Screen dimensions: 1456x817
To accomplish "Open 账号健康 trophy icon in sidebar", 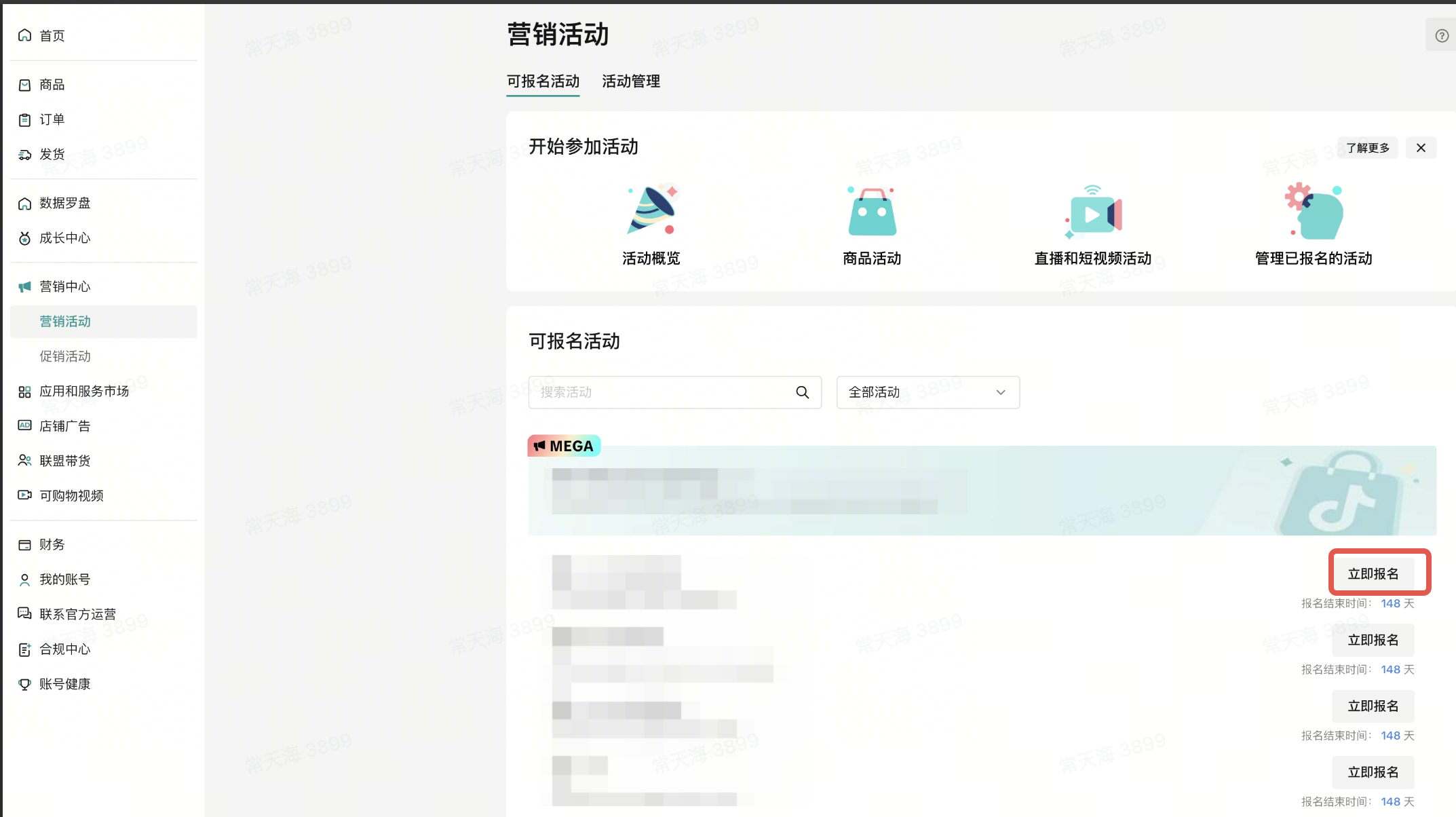I will click(x=25, y=684).
